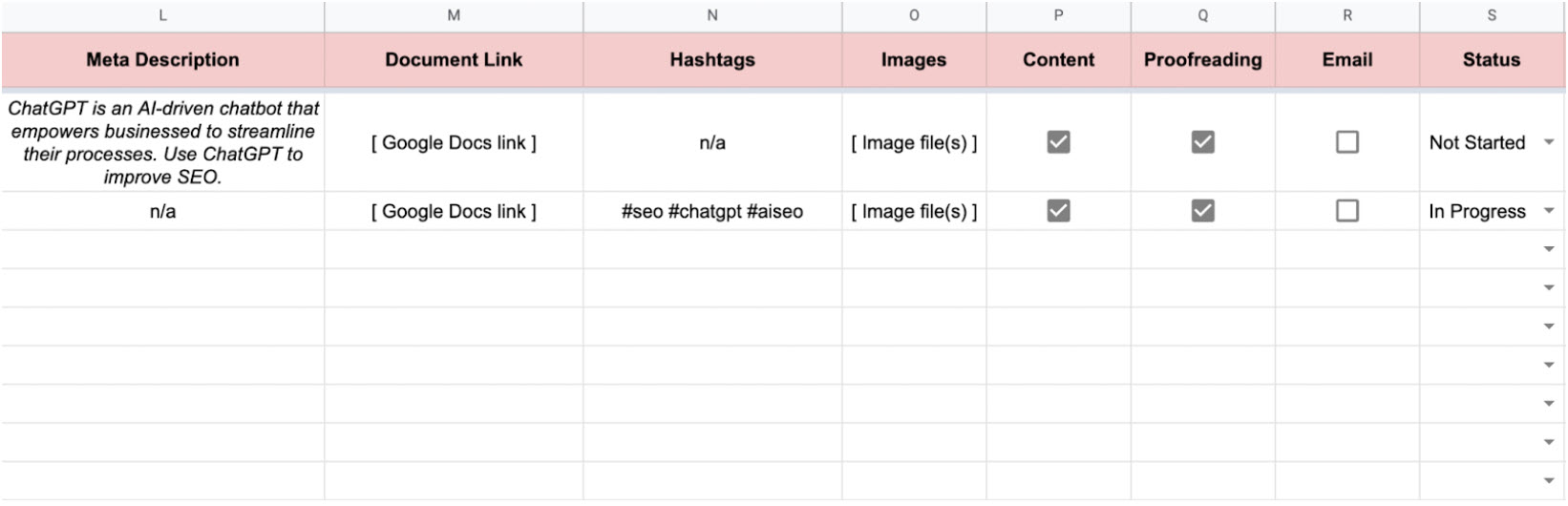Image resolution: width=1568 pixels, height=506 pixels.
Task: Open status dropdown arrow in first empty row
Action: coord(1549,249)
